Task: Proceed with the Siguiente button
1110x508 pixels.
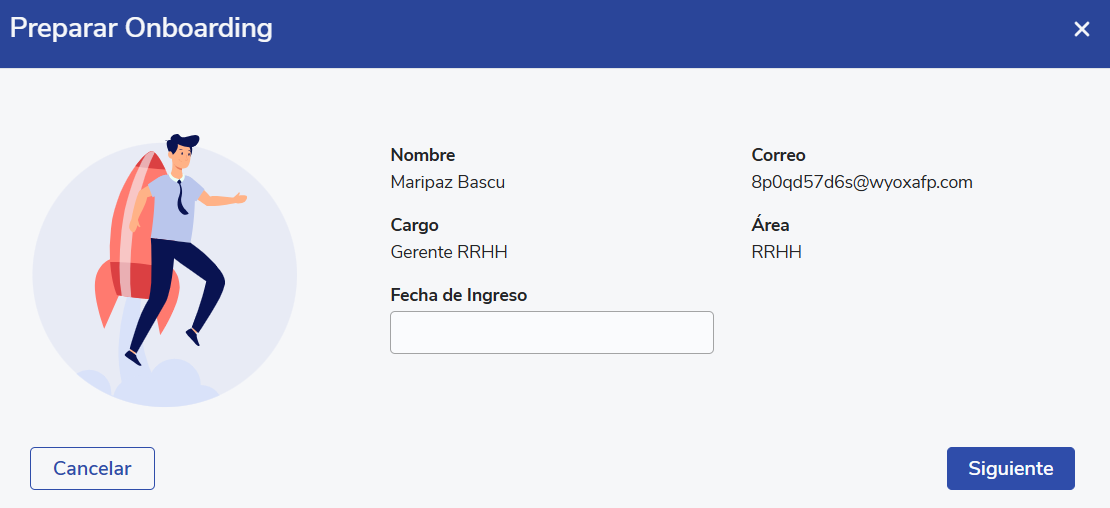Action: point(1010,468)
